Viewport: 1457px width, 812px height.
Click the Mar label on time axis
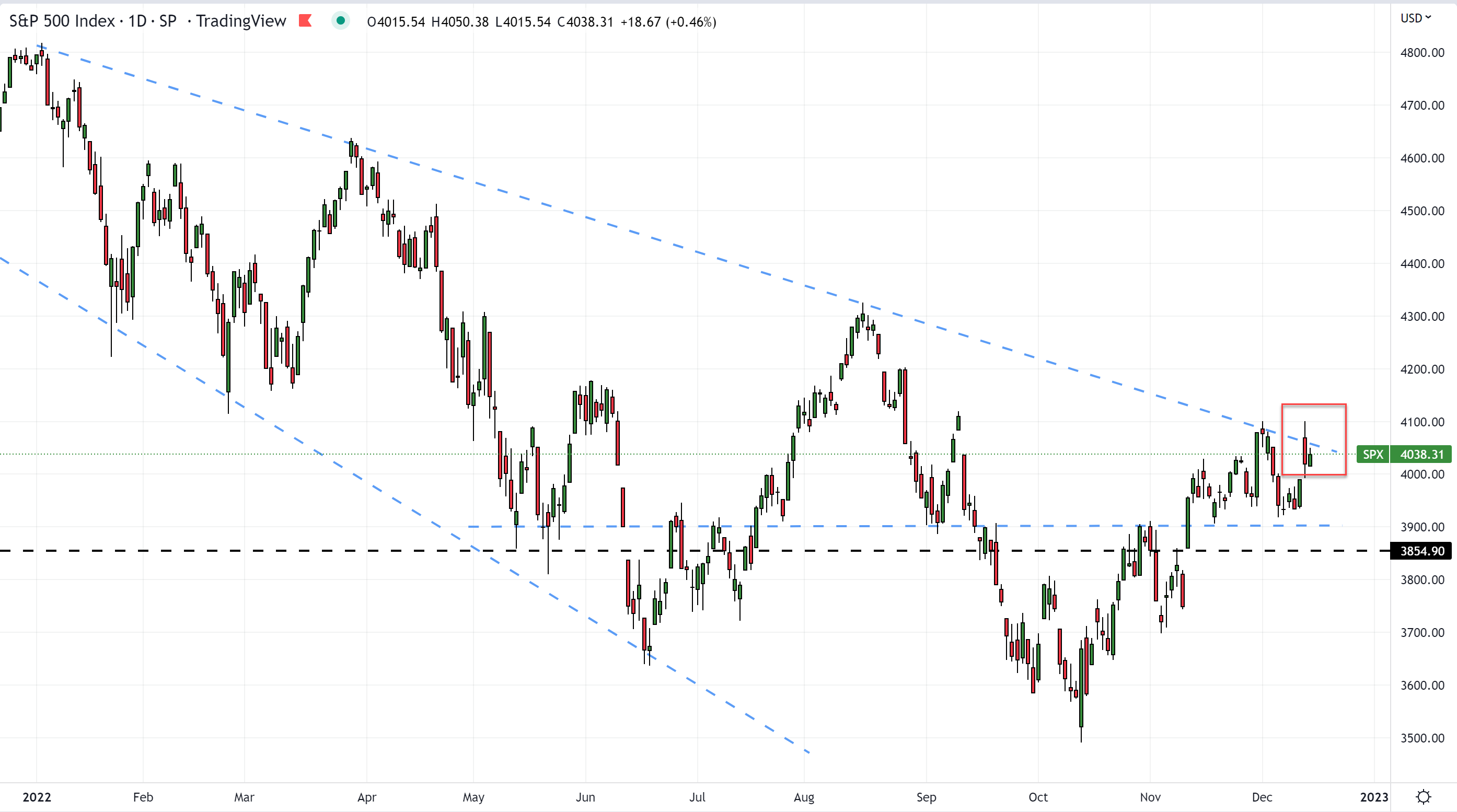pyautogui.click(x=244, y=797)
